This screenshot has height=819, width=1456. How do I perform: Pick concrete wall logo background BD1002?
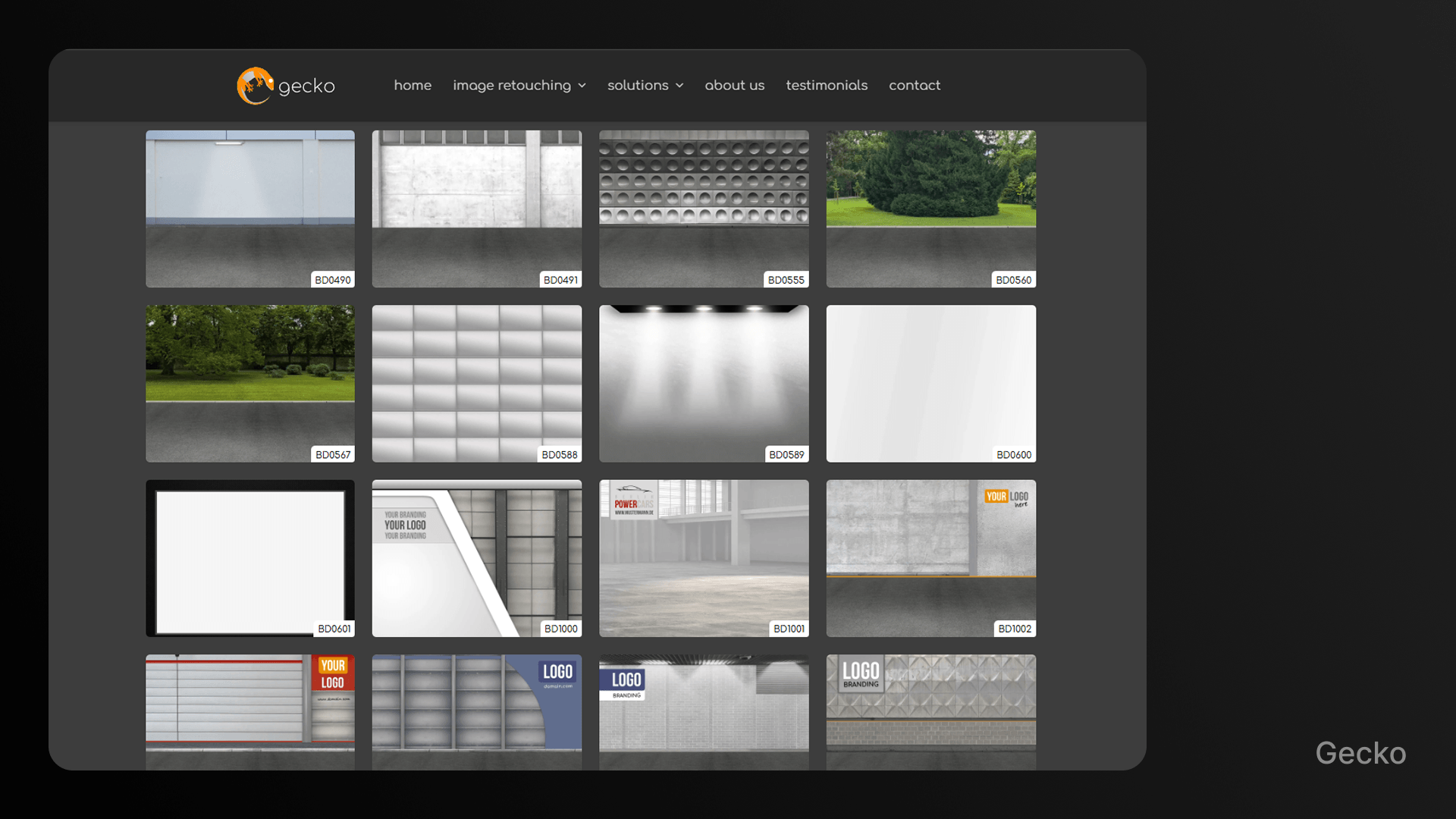[930, 557]
